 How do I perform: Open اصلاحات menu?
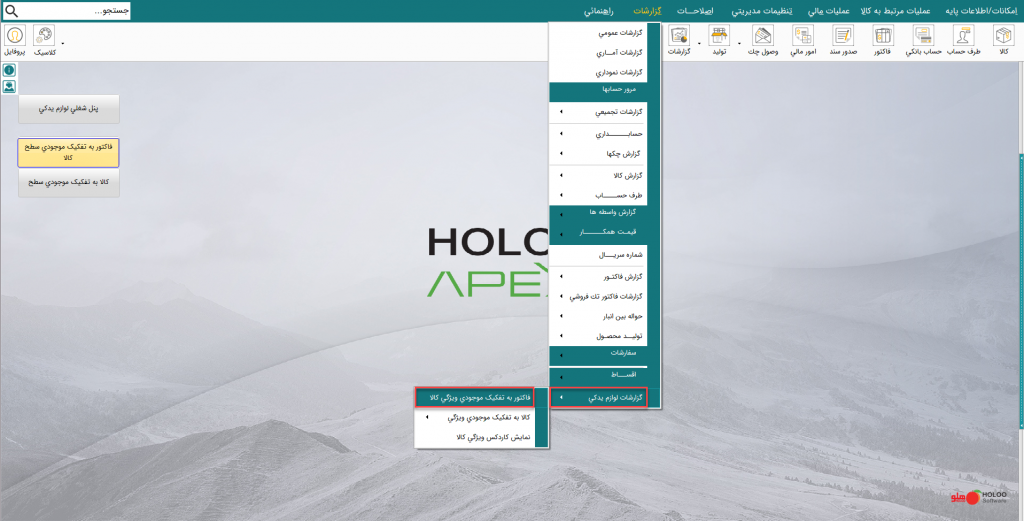click(x=695, y=11)
